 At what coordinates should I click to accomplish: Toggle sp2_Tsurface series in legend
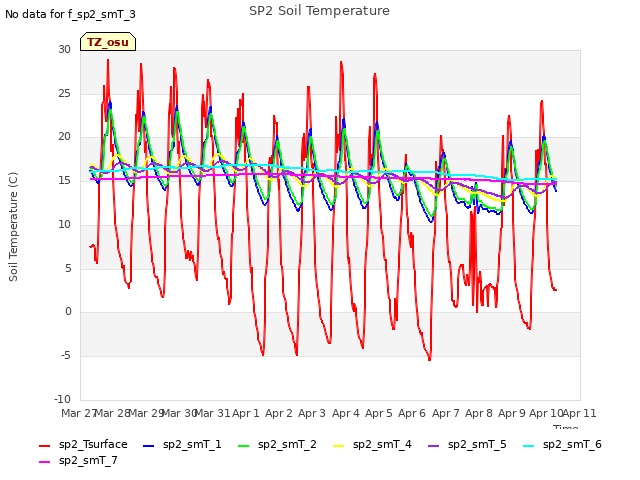(83, 444)
